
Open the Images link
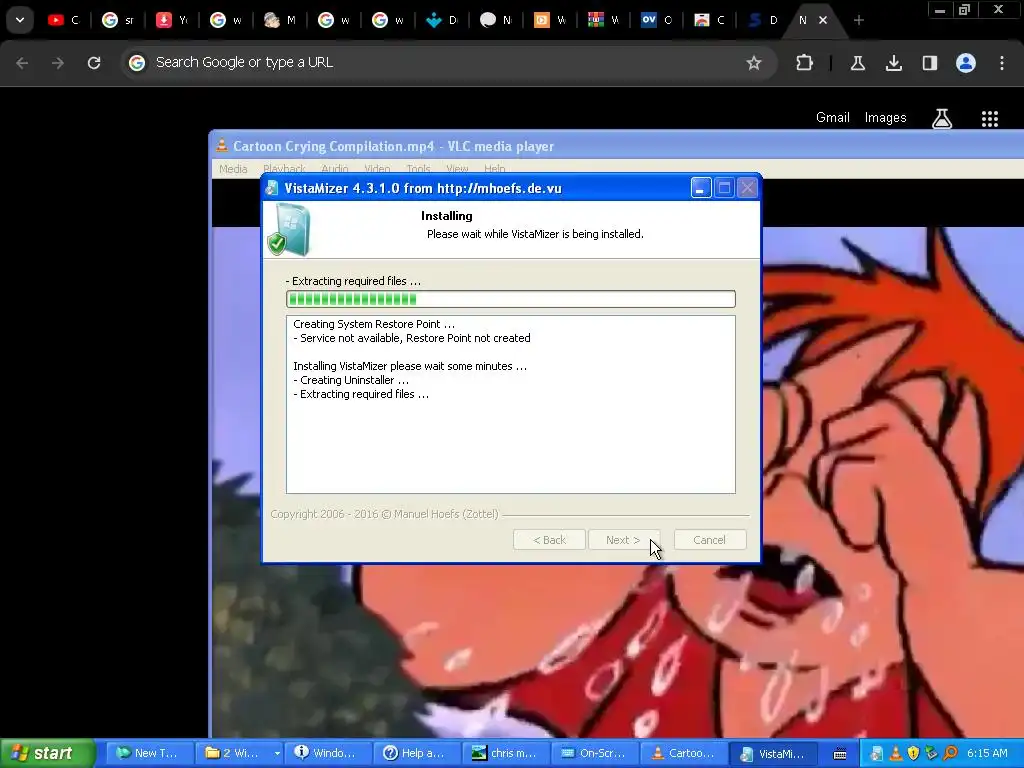click(886, 118)
